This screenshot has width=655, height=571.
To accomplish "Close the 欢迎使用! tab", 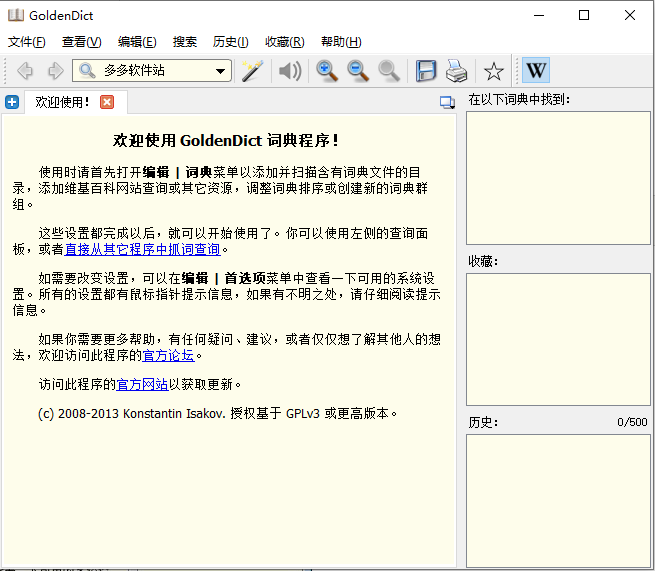I will point(107,102).
